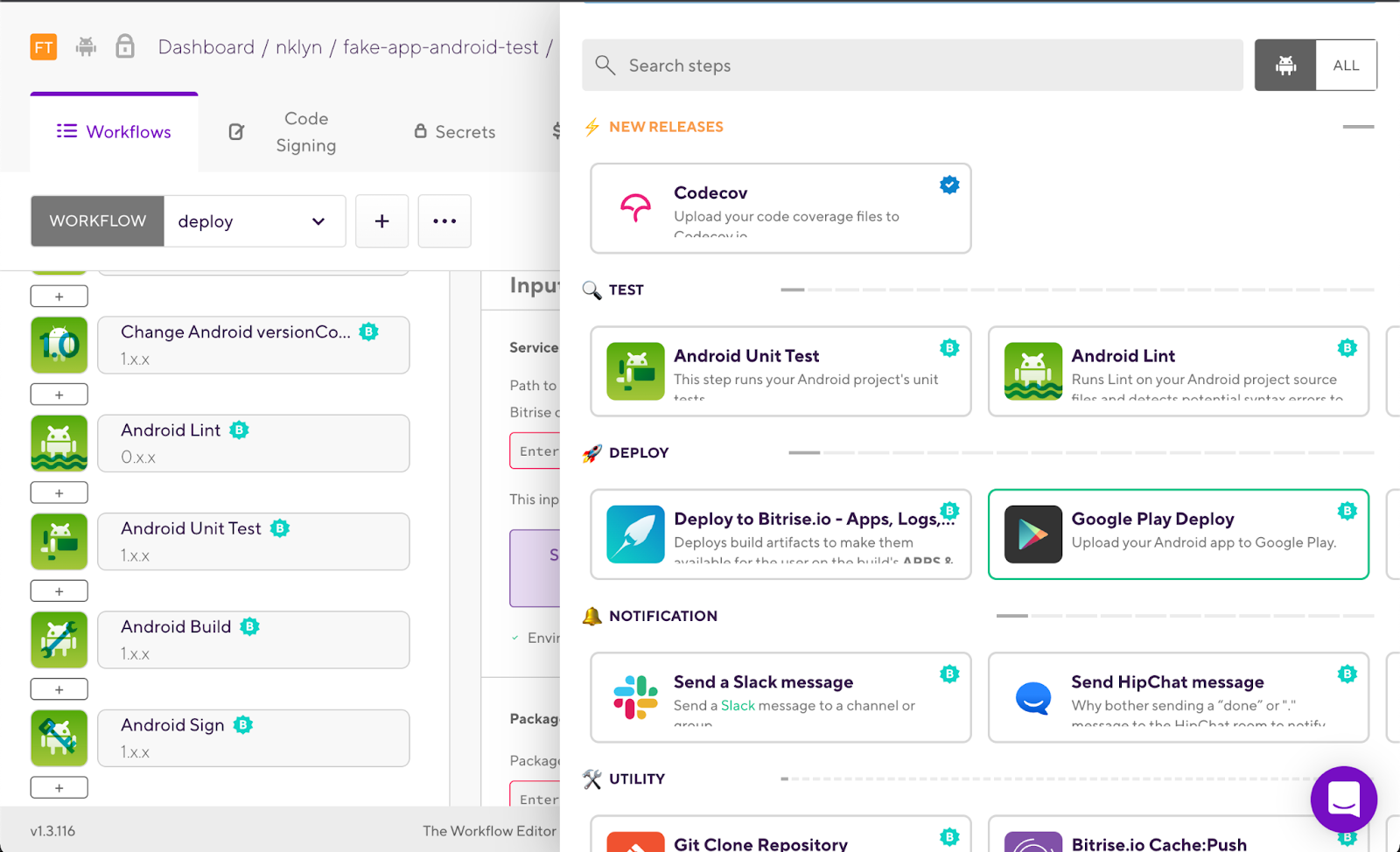Screen dimensions: 1400x852
Task: Switch step filter to ALL
Action: pos(1347,65)
